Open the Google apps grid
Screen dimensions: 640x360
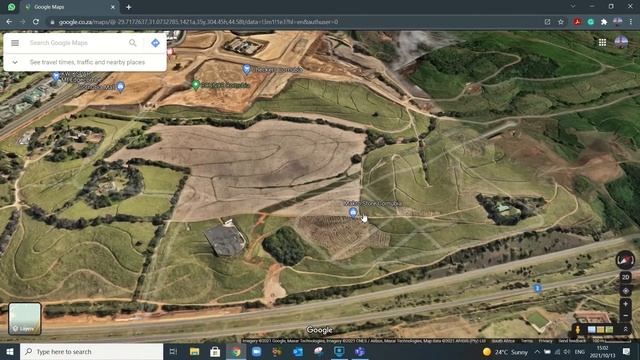click(x=602, y=42)
